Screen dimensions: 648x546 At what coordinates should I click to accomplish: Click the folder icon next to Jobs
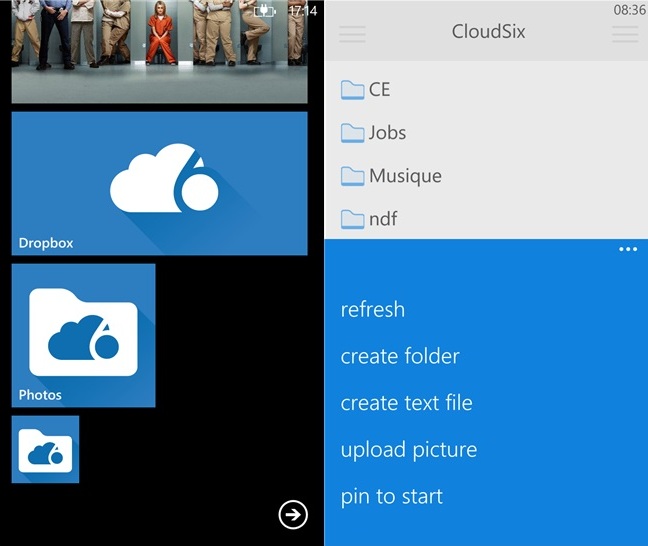[353, 133]
